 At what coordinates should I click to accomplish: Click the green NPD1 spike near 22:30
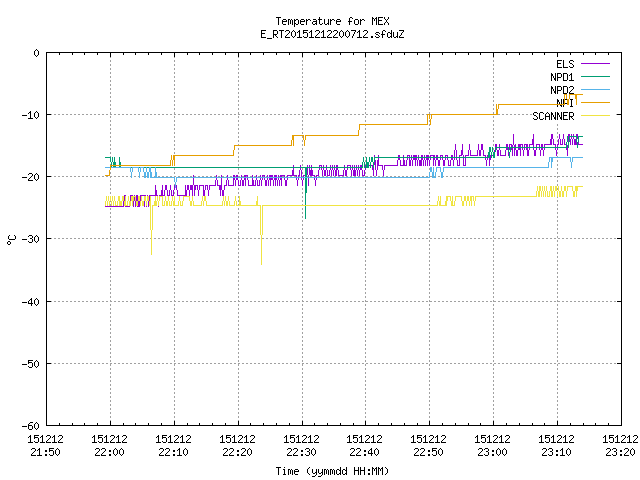coord(305,192)
